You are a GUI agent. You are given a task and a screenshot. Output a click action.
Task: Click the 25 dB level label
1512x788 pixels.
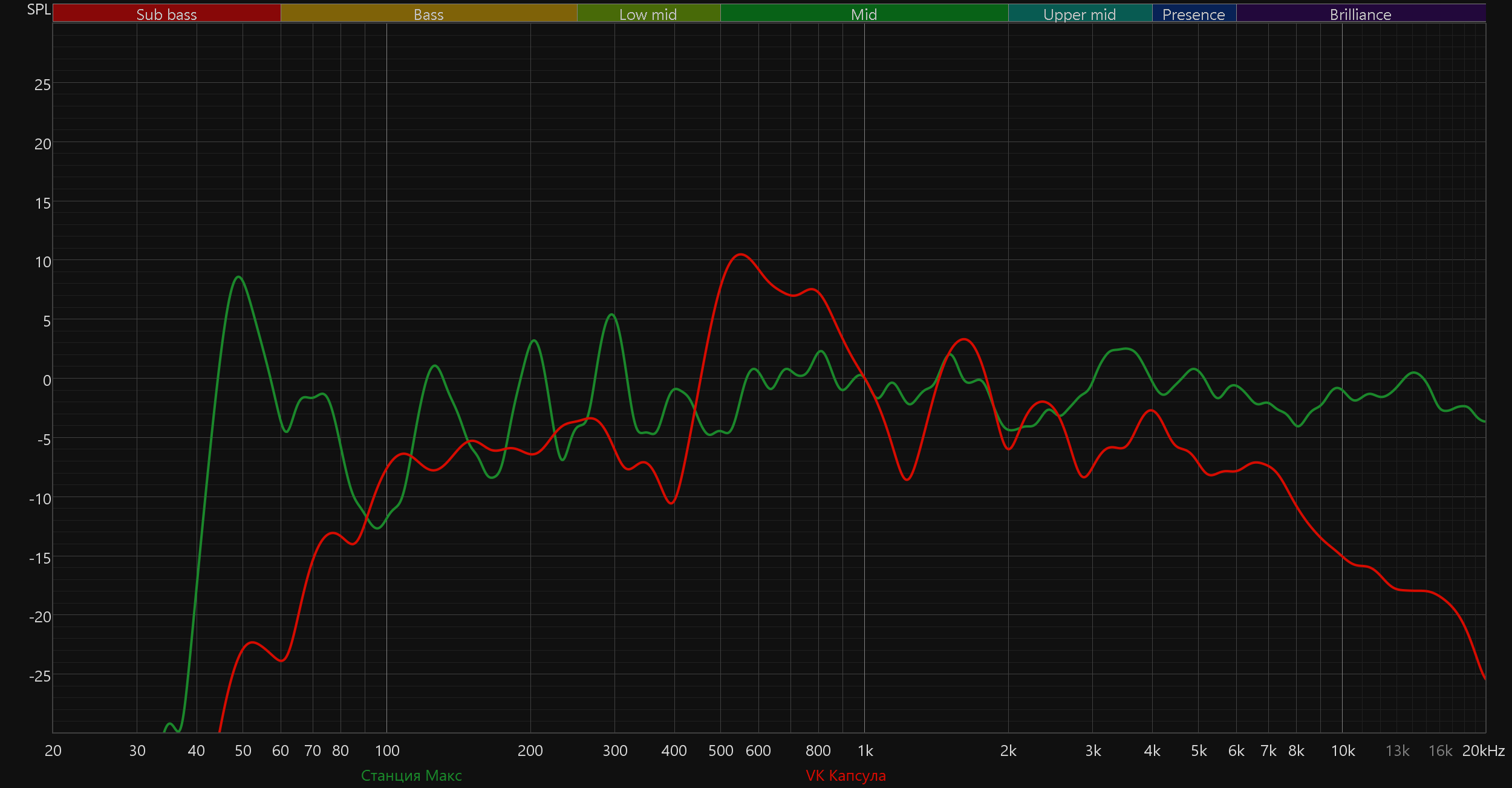[x=42, y=85]
